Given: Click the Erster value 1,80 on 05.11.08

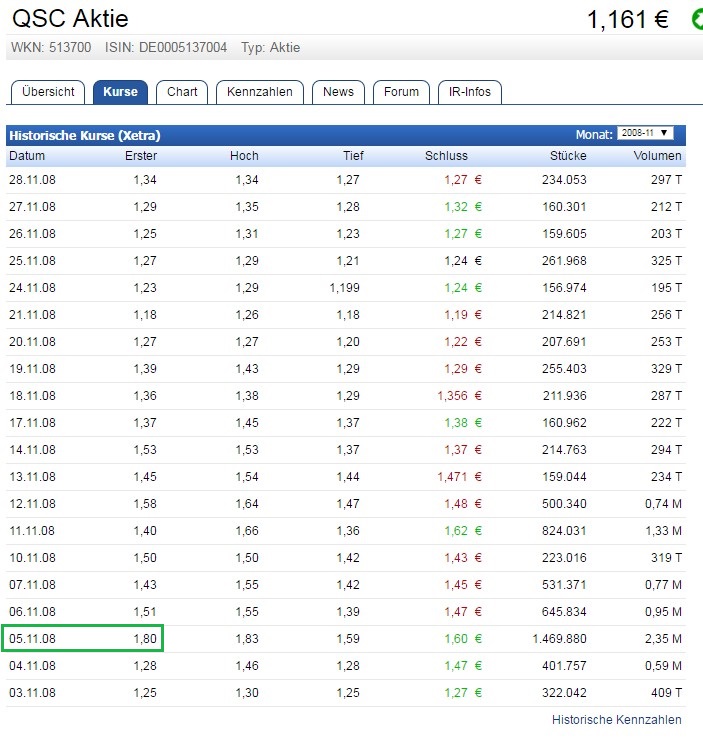Looking at the screenshot, I should point(145,638).
